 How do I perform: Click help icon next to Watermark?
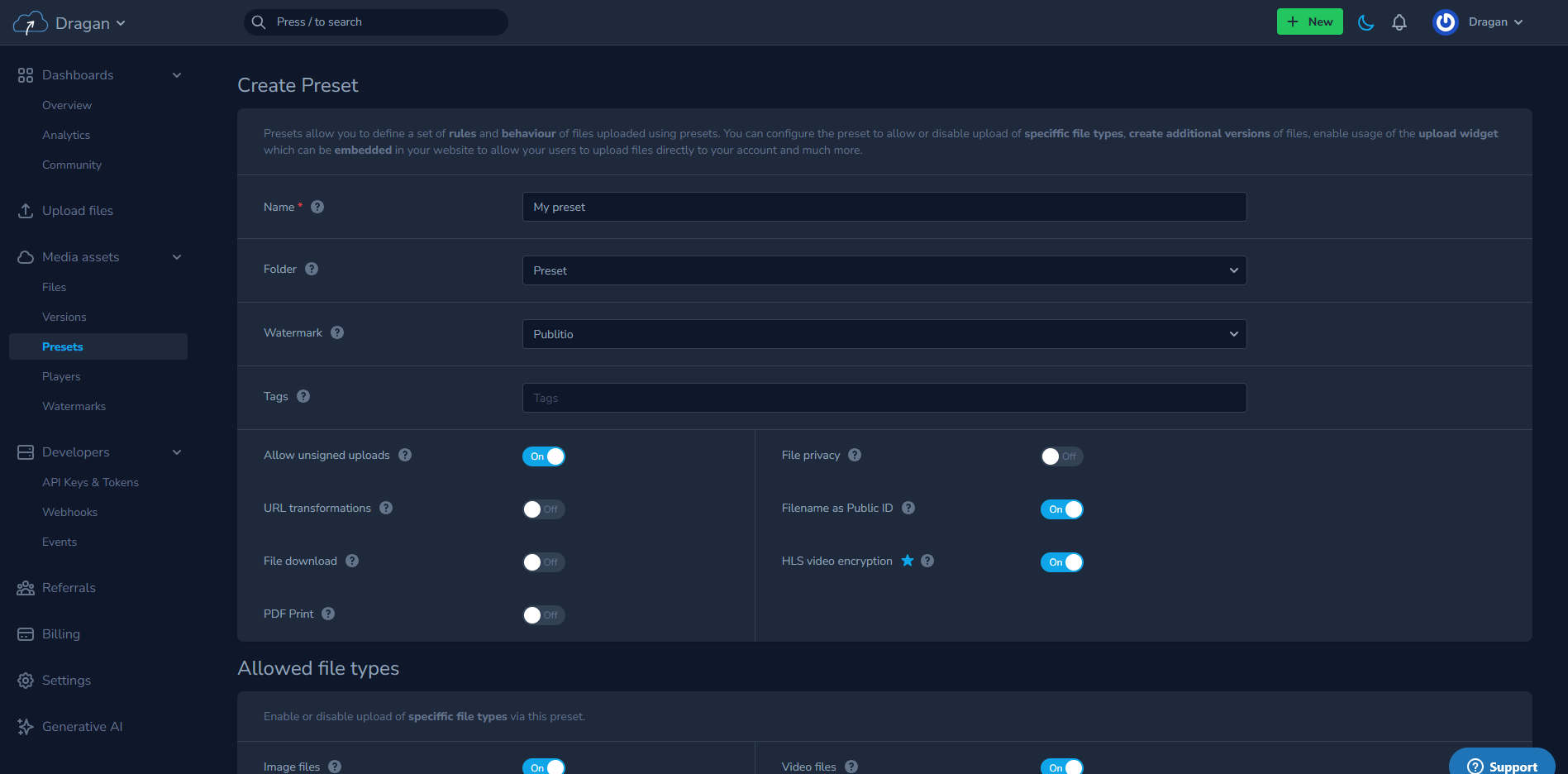(337, 332)
